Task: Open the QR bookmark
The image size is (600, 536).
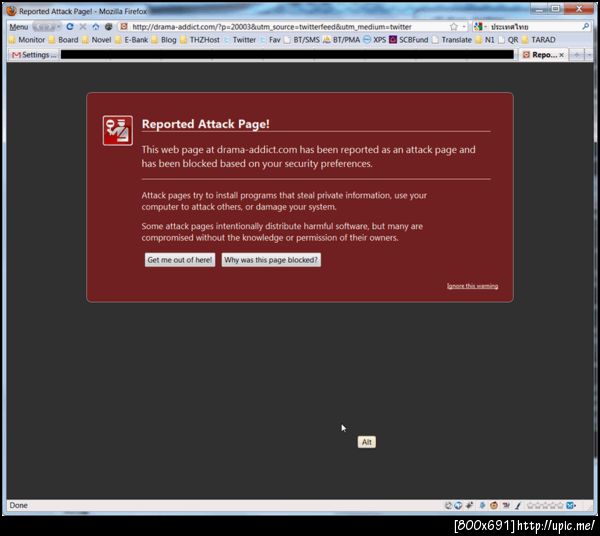Action: point(508,39)
